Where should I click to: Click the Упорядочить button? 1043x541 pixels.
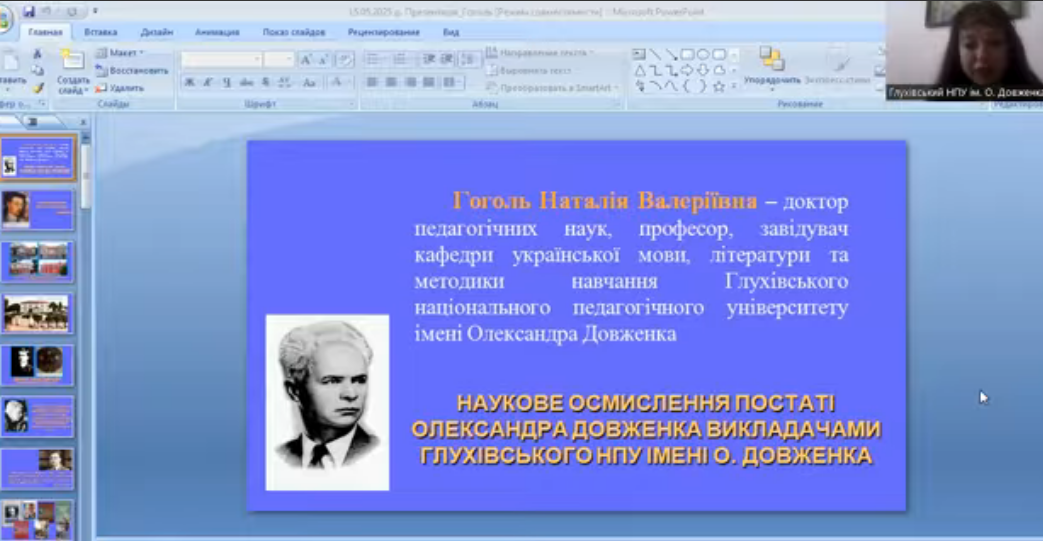point(772,69)
